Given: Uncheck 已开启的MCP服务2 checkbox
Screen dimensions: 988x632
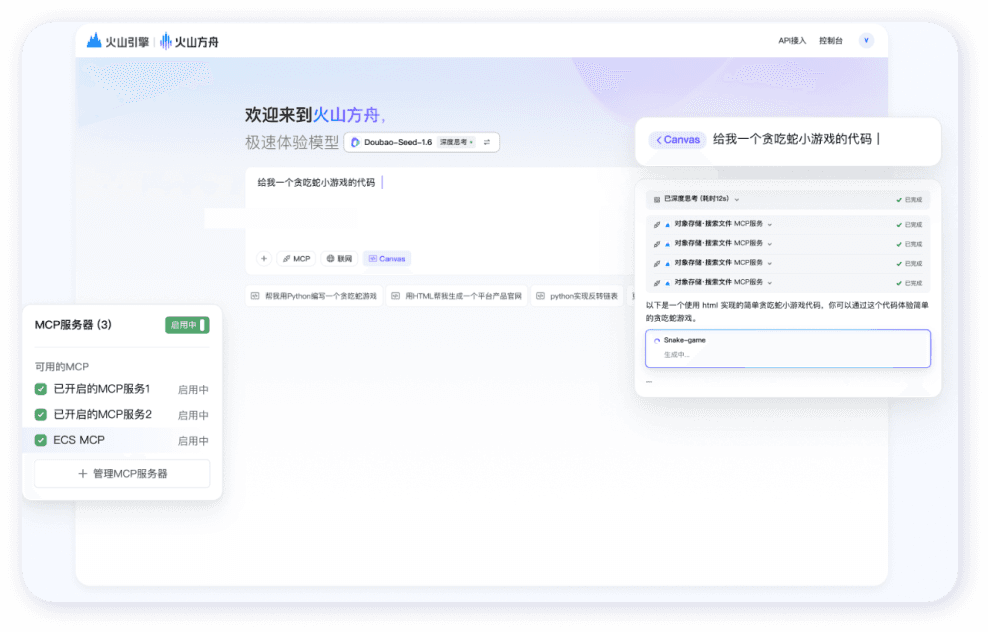Looking at the screenshot, I should point(41,414).
